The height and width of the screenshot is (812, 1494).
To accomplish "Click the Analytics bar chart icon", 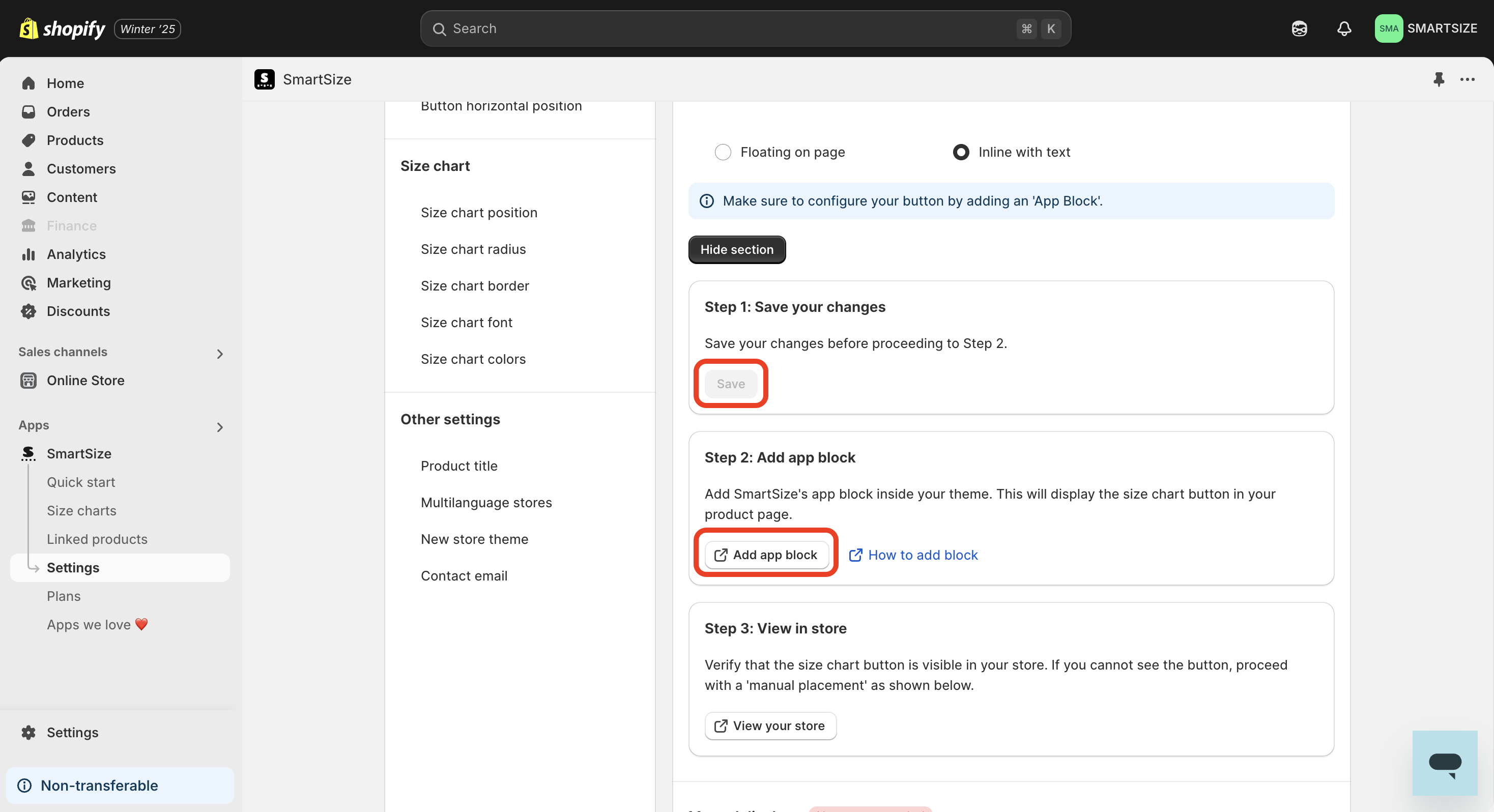I will [28, 254].
